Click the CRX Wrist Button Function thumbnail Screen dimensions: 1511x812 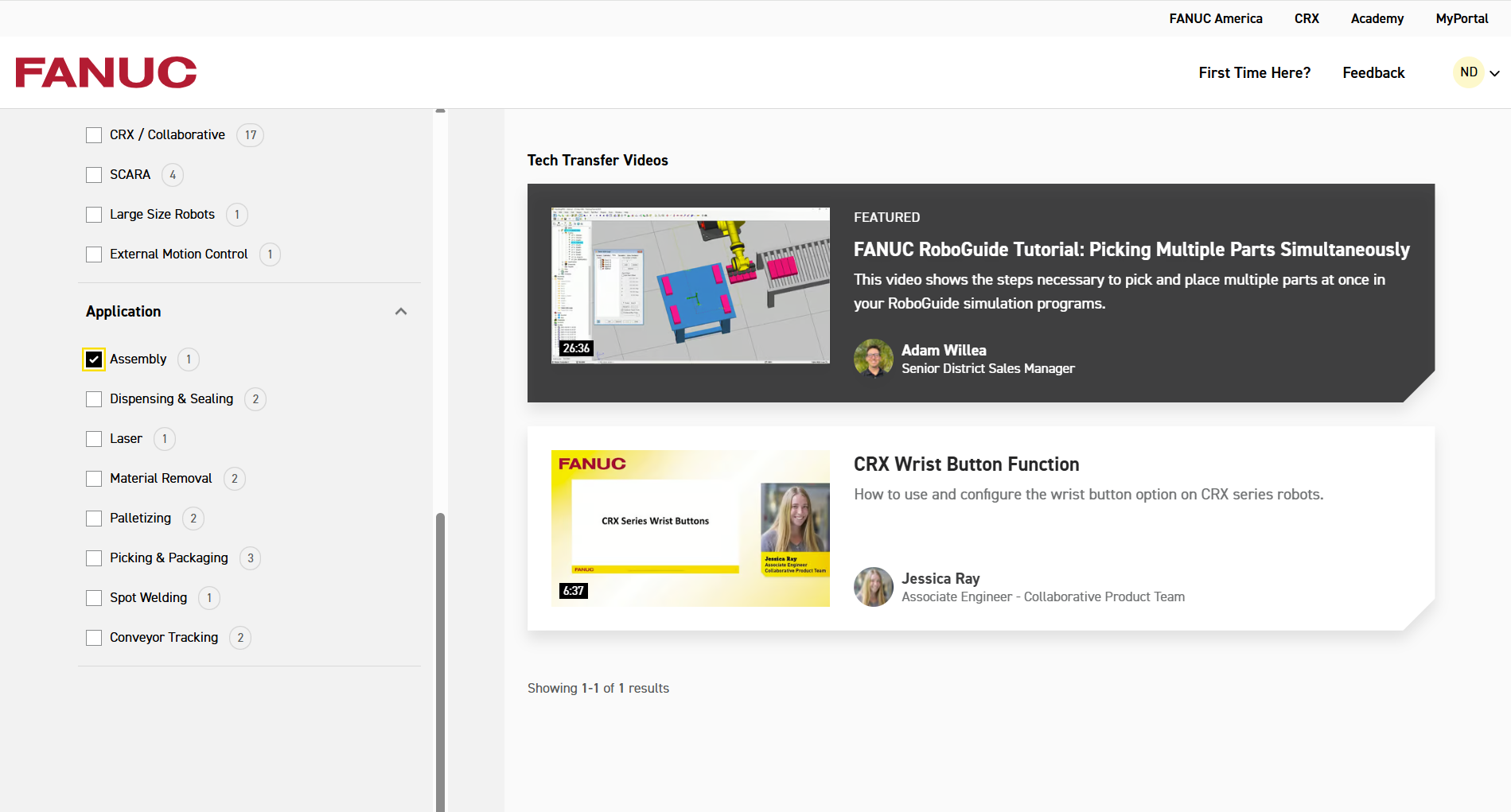click(x=689, y=528)
